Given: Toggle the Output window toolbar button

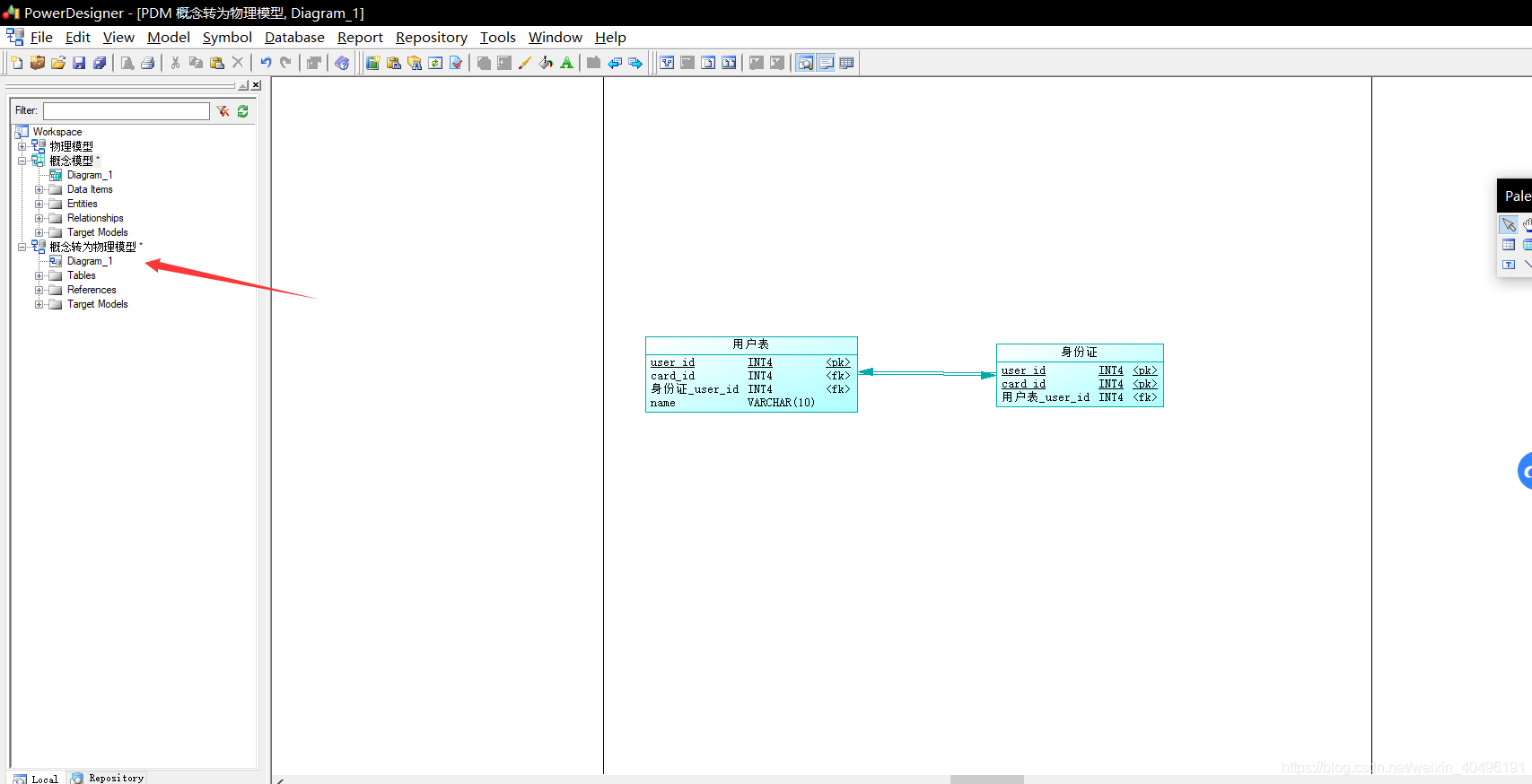Looking at the screenshot, I should [x=826, y=63].
